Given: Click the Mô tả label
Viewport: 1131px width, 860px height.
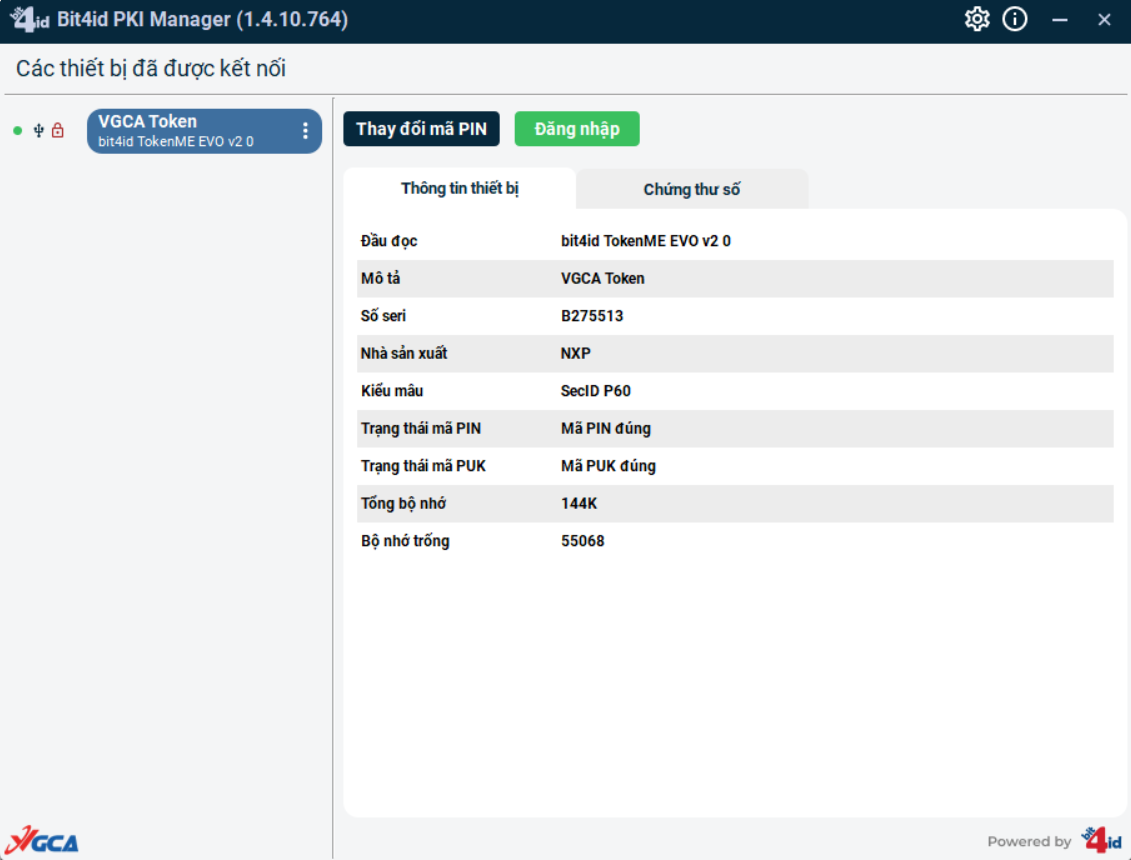Looking at the screenshot, I should pyautogui.click(x=380, y=278).
